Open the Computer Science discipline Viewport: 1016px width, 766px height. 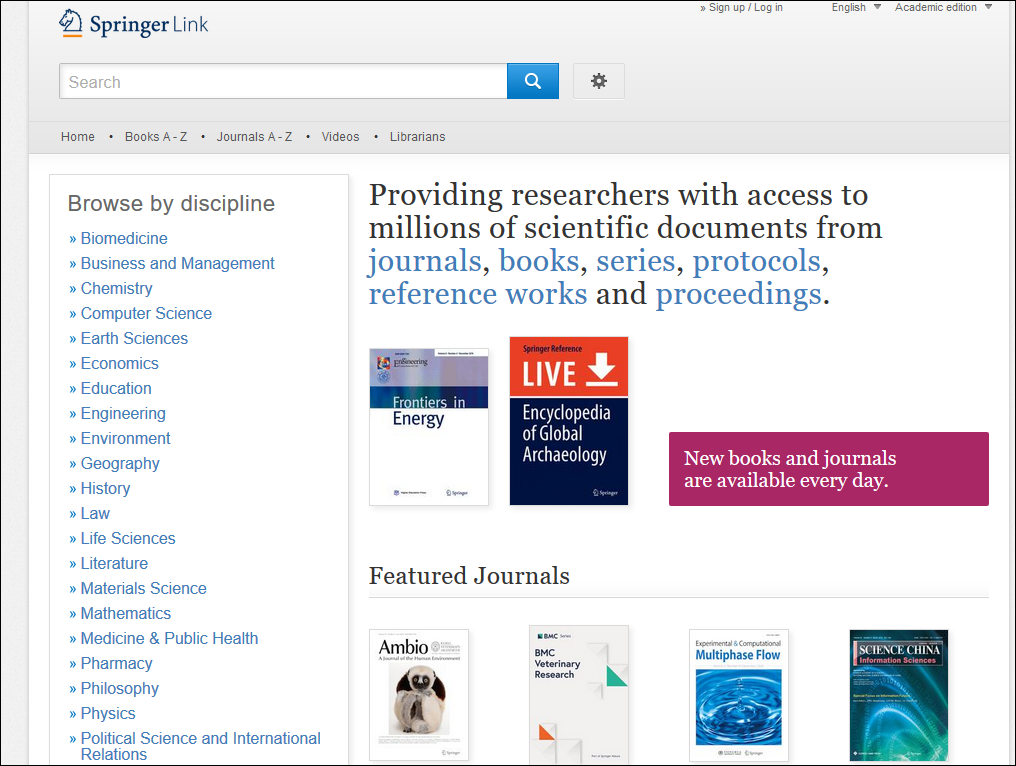(146, 314)
